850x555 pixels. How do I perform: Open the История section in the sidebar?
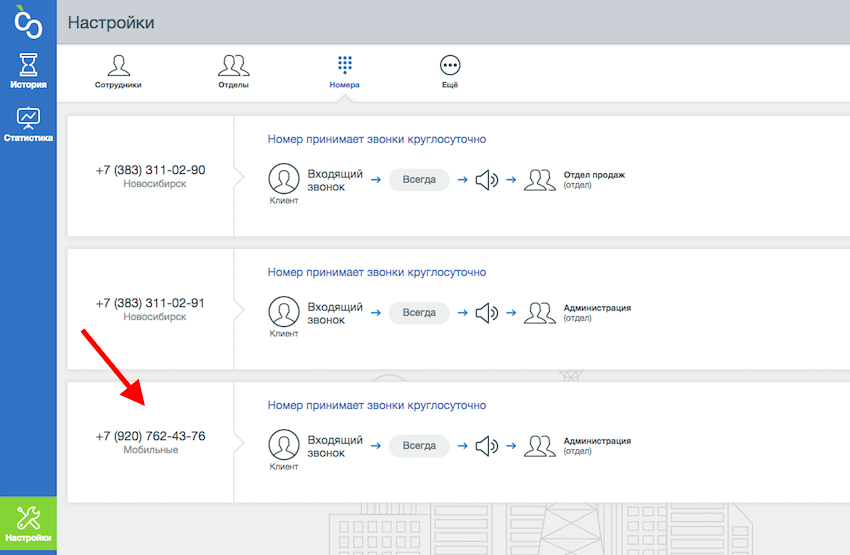[x=28, y=71]
